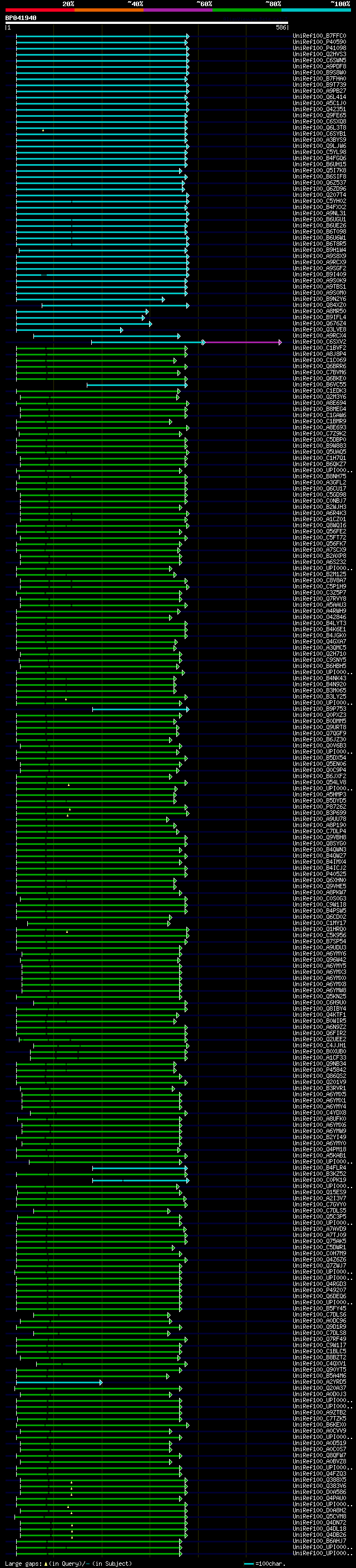
Task: Click the label UniRef100_A9NL31
Action: point(319,214)
